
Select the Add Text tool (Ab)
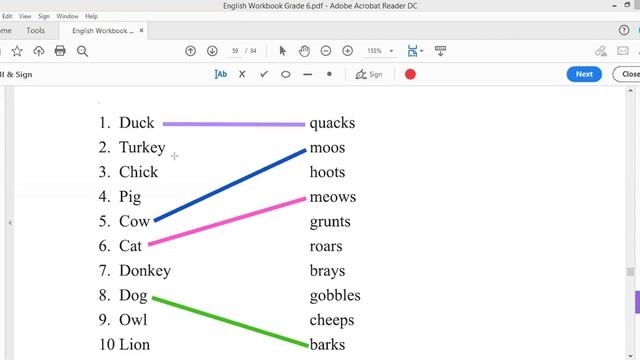coord(220,74)
